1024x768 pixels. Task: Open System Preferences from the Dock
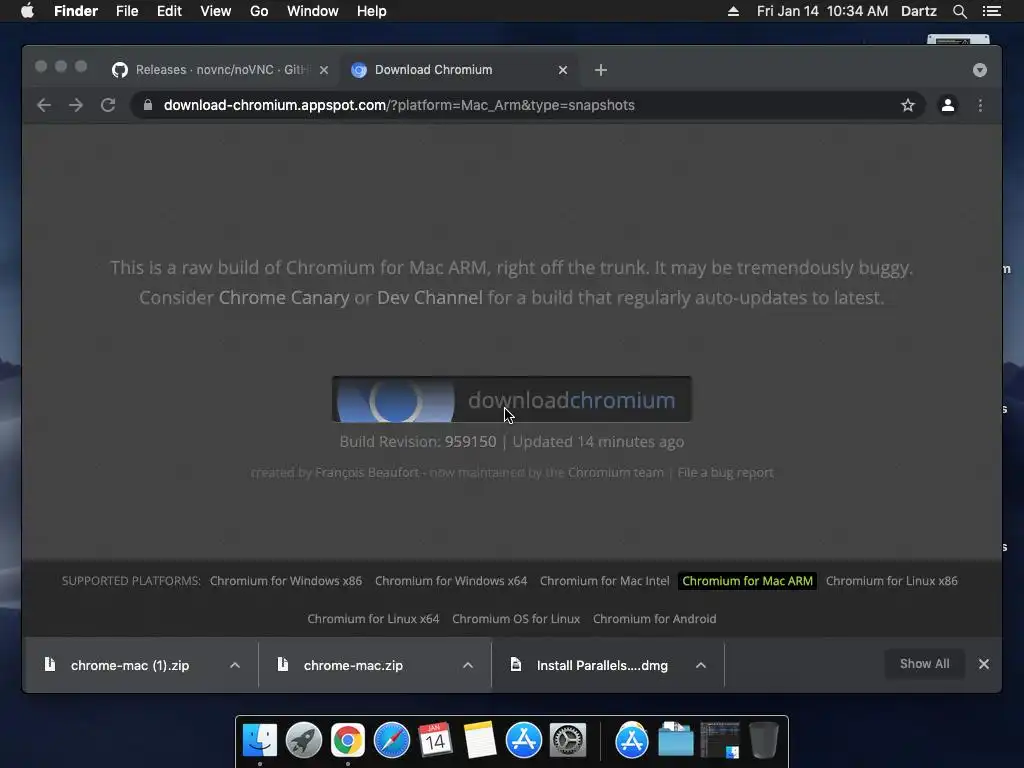click(568, 741)
